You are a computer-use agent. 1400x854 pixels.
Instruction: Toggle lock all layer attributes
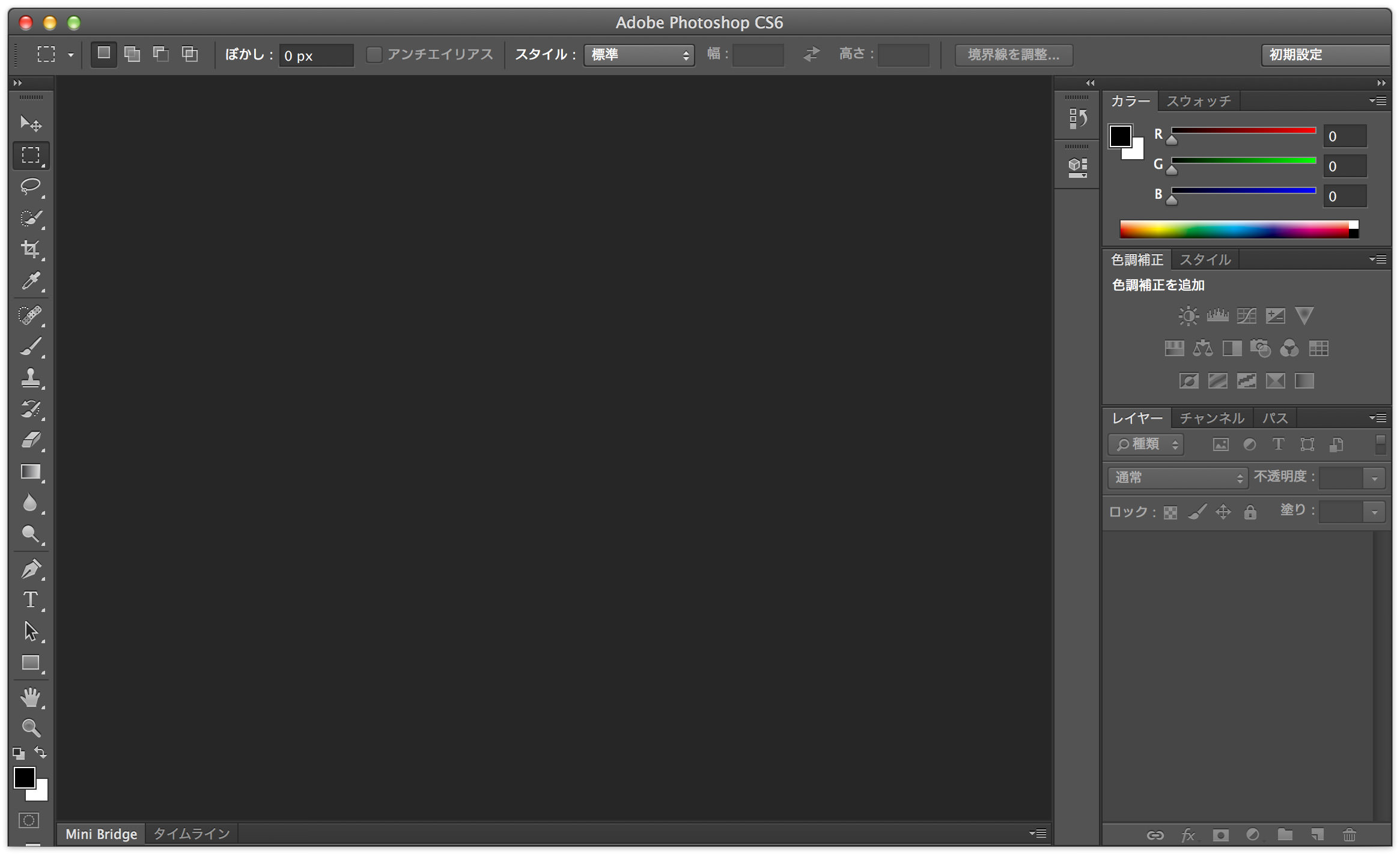click(1250, 512)
